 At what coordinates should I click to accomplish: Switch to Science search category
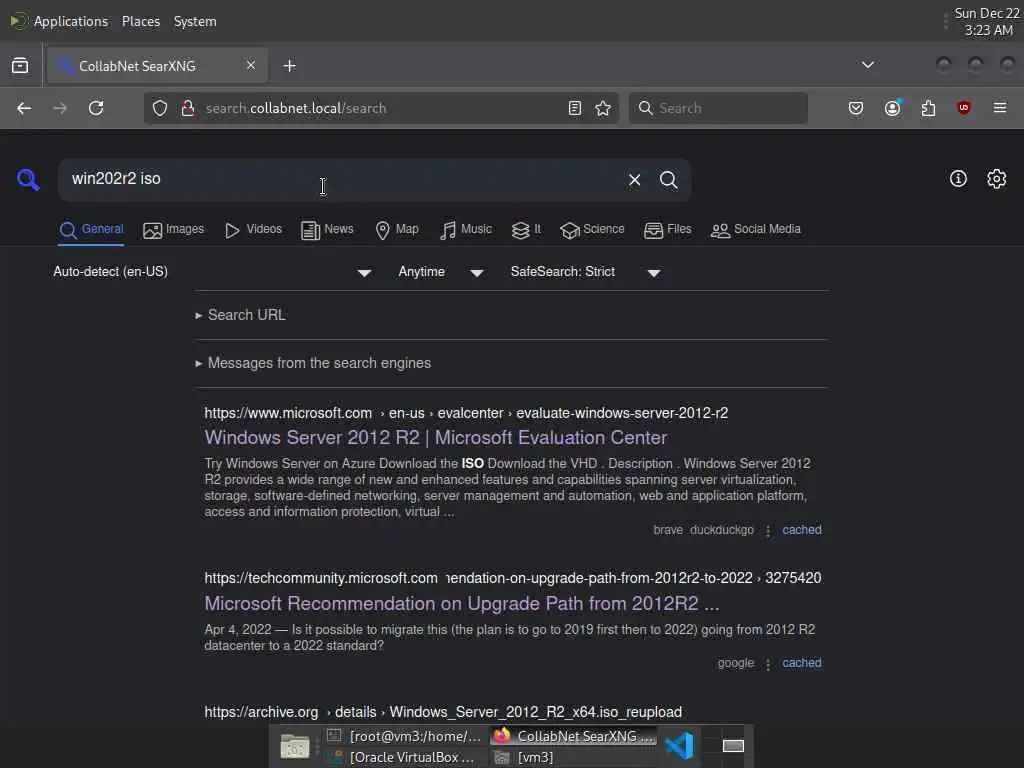pos(592,230)
